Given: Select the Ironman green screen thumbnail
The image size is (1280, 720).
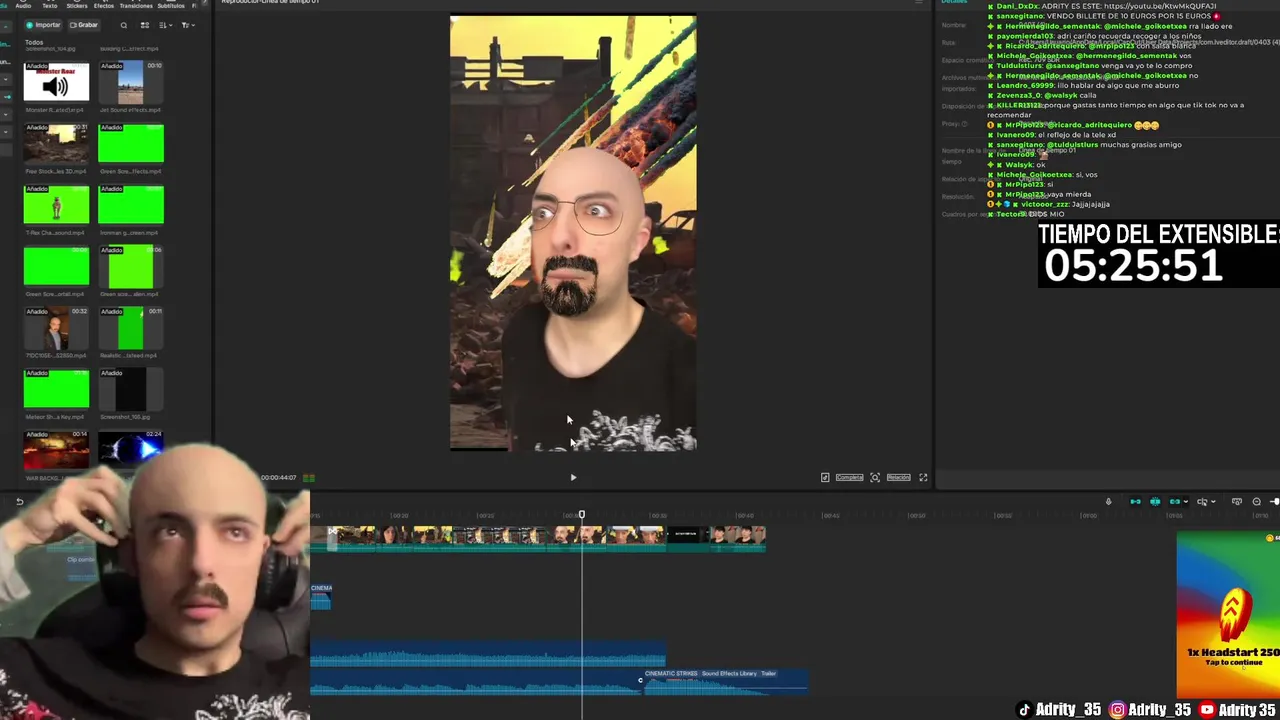Looking at the screenshot, I should [131, 205].
